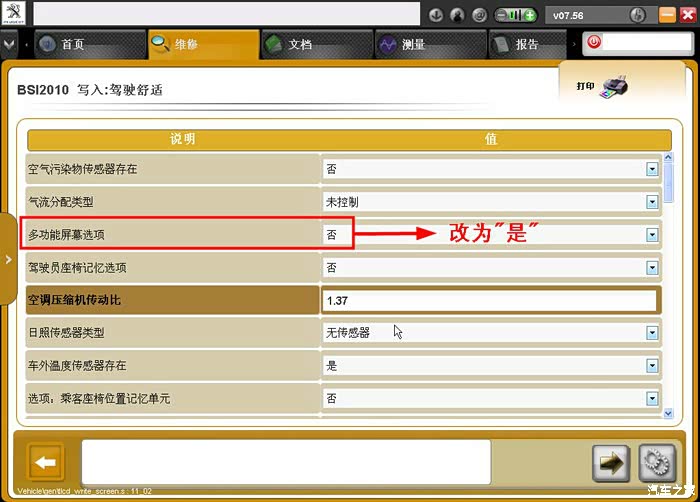
Task: Minimize the window with orange button
Action: tap(667, 15)
